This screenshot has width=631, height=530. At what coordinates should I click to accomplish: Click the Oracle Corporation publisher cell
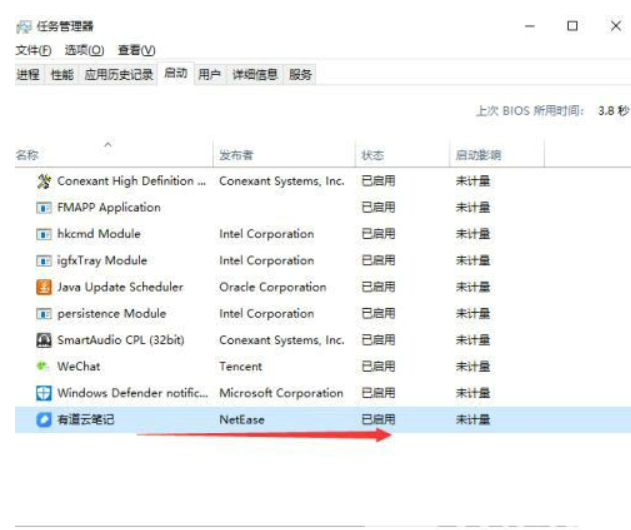(x=273, y=287)
